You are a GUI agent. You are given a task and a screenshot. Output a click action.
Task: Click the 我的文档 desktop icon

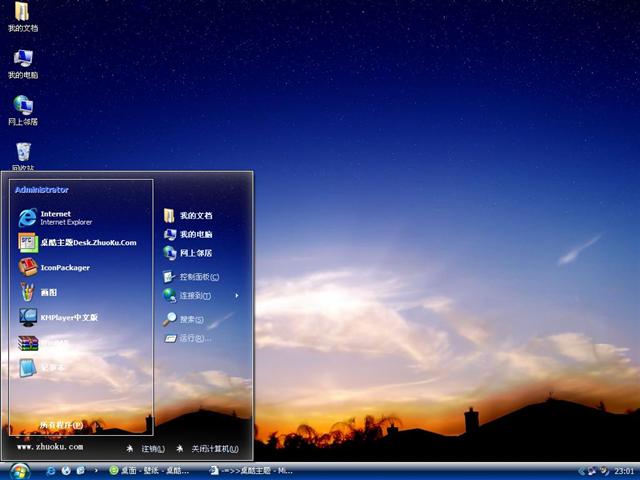[22, 14]
